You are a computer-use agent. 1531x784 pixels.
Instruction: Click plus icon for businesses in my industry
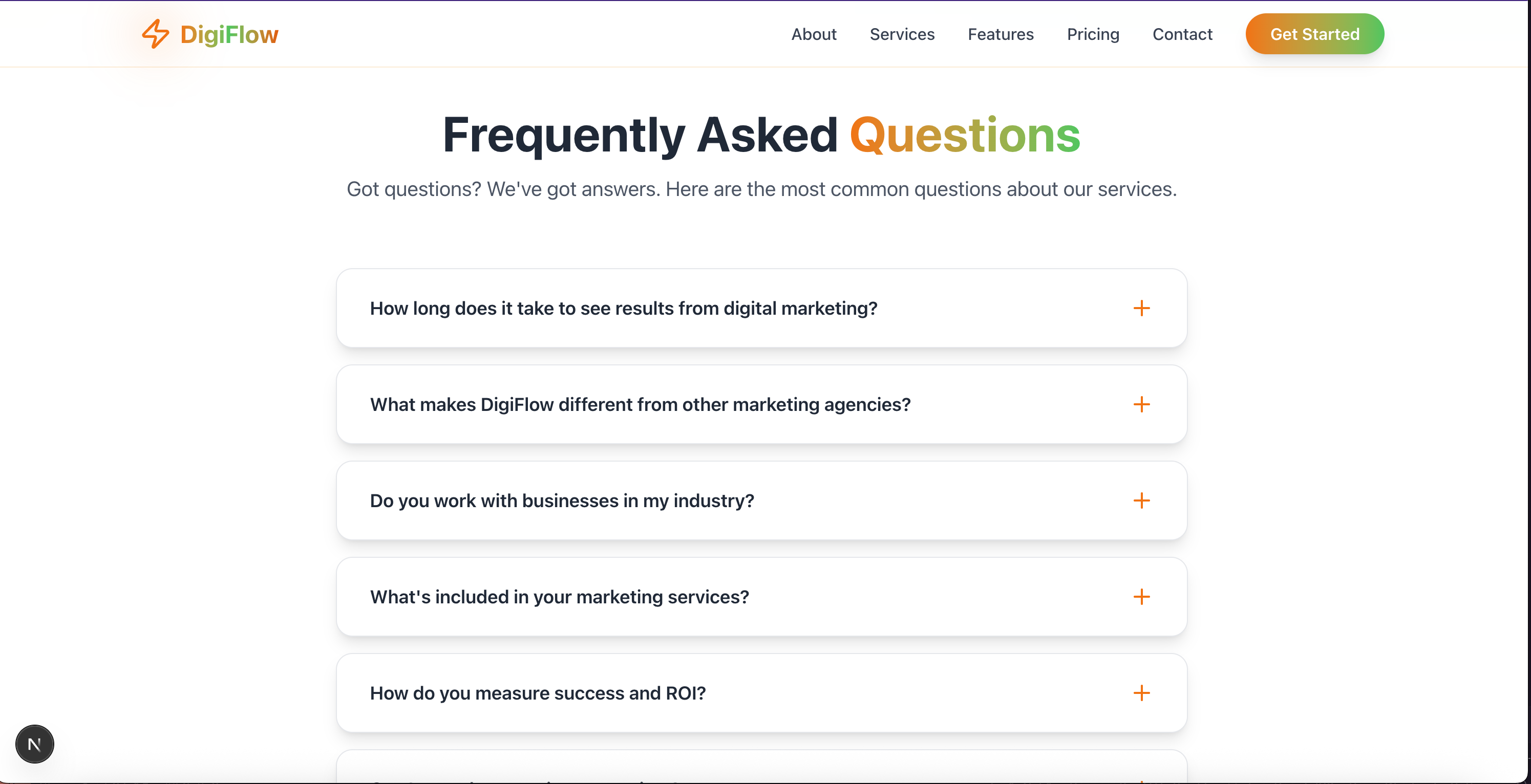click(1141, 500)
